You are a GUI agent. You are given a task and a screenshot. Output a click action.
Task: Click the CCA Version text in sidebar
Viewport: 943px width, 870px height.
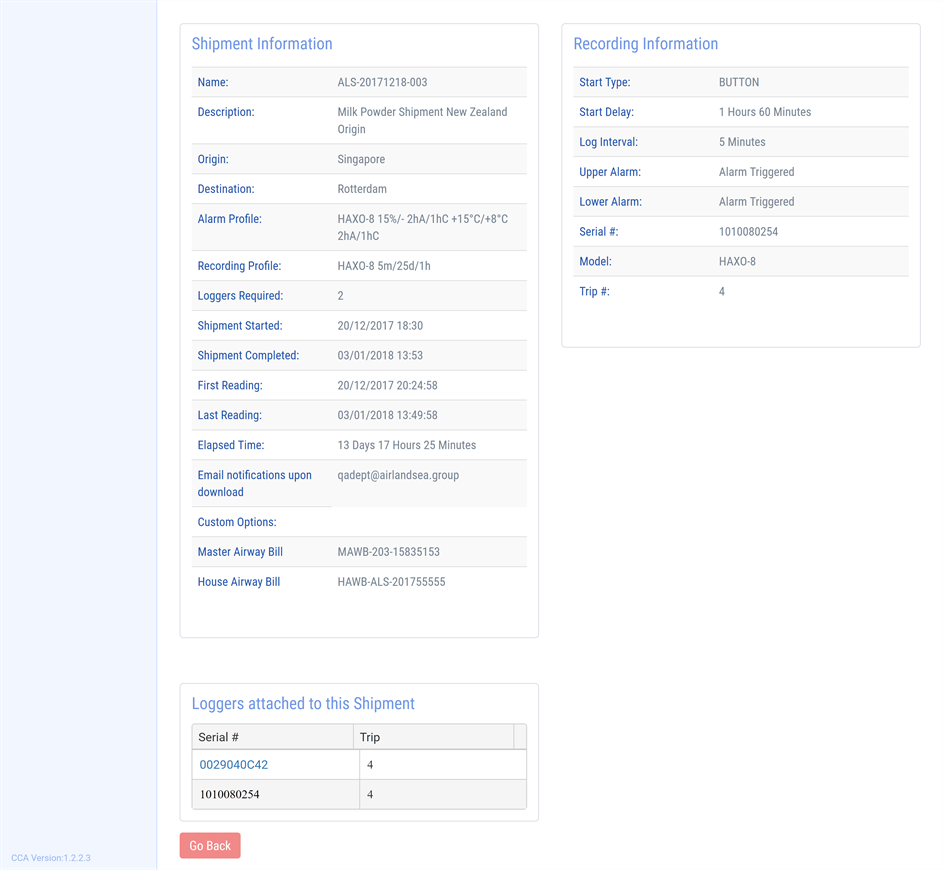coord(51,858)
